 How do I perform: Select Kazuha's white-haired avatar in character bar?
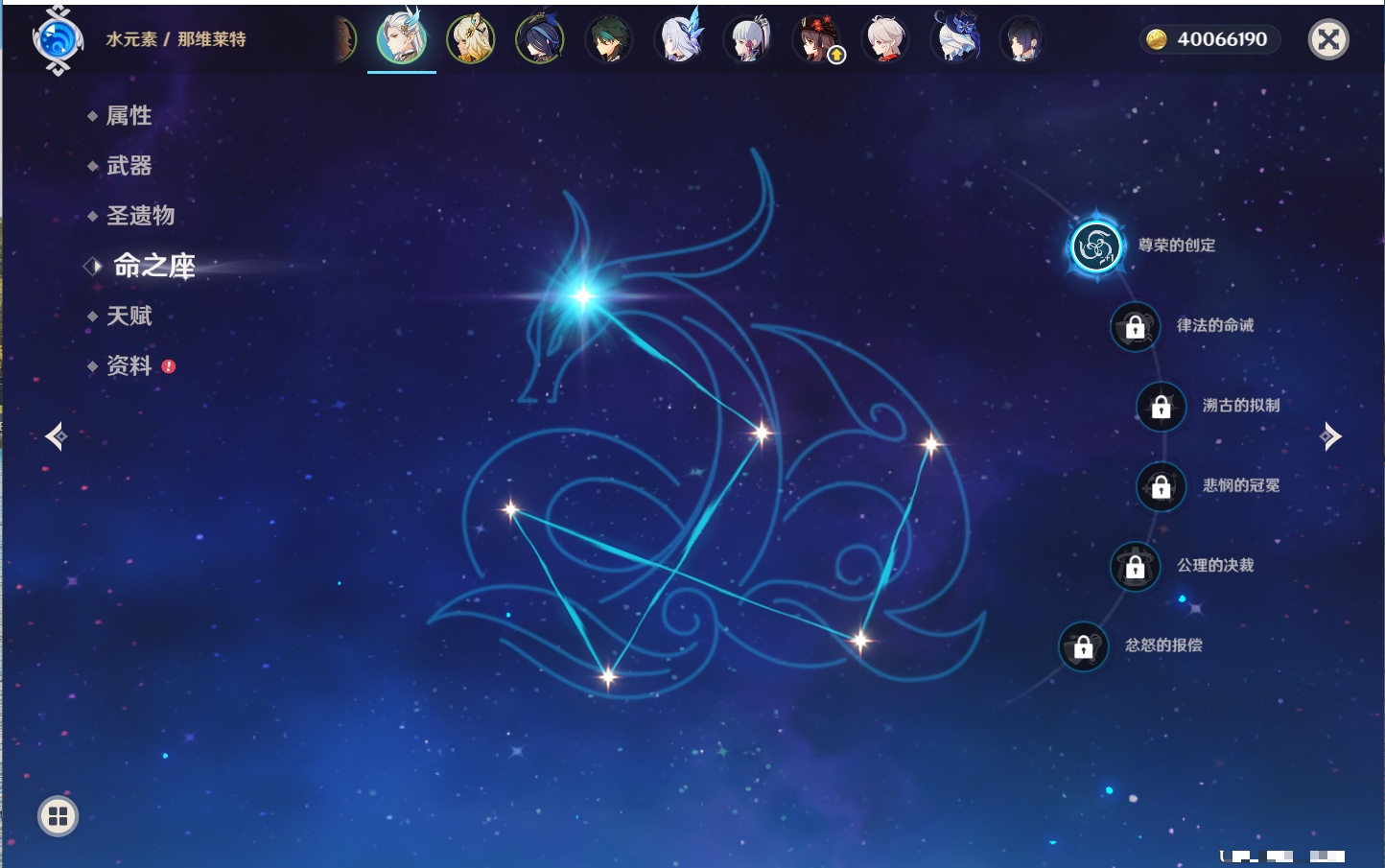pyautogui.click(x=884, y=40)
